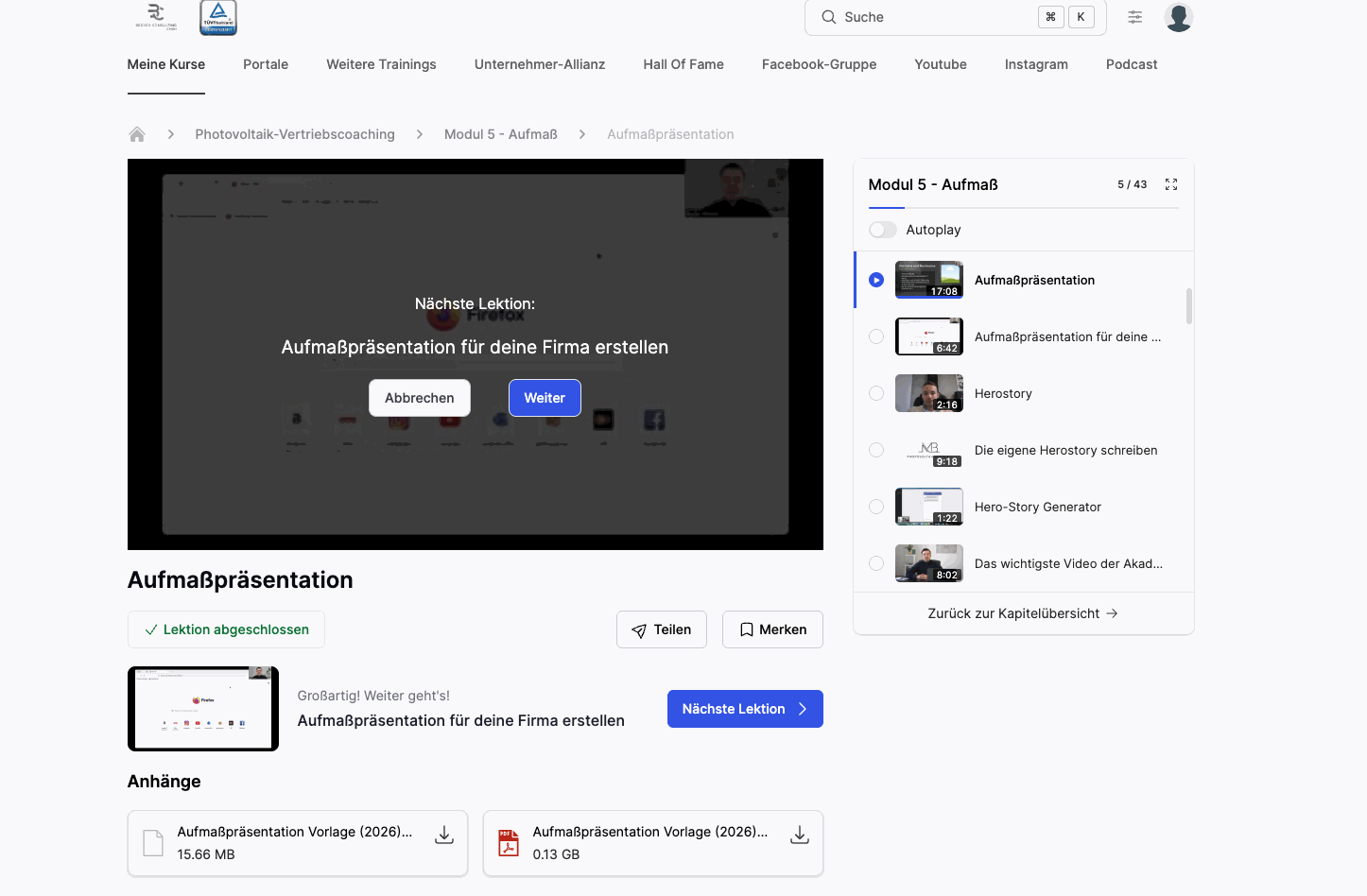Select the radio for Aufmaßpräsentation für deine lesson

click(x=876, y=336)
